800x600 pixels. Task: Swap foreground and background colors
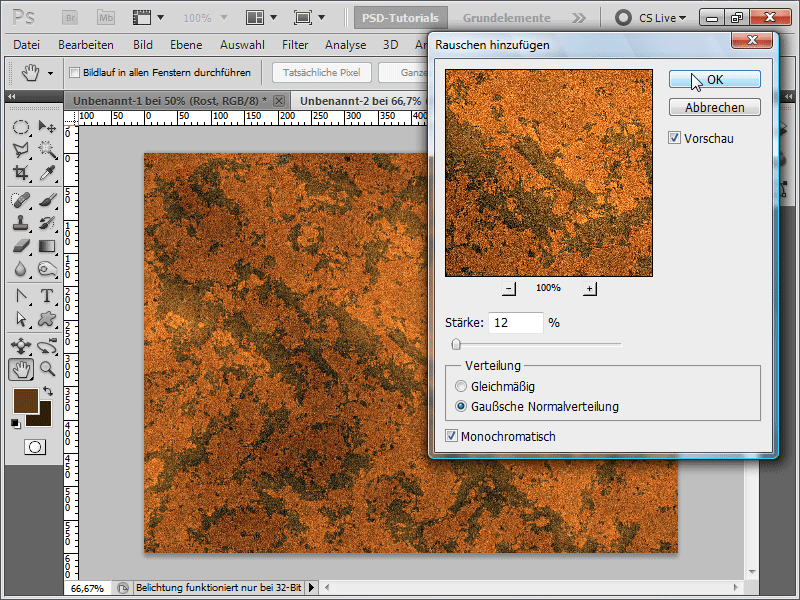[48, 391]
